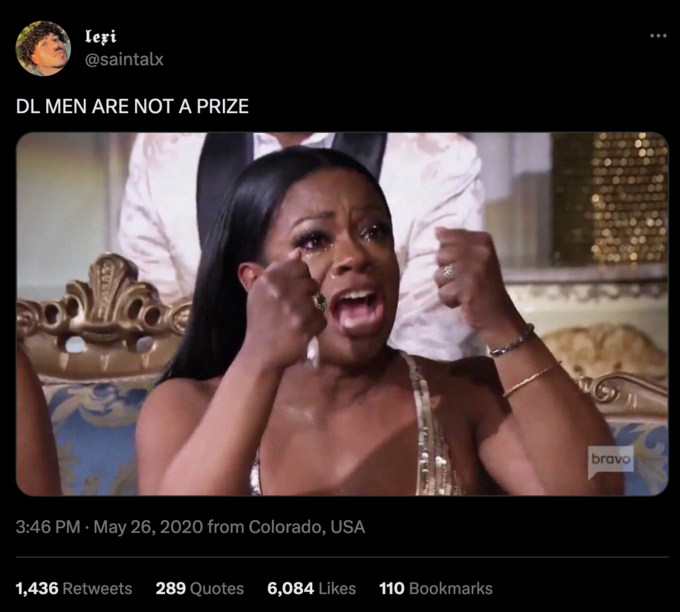Show the 289 Quotes

point(199,589)
